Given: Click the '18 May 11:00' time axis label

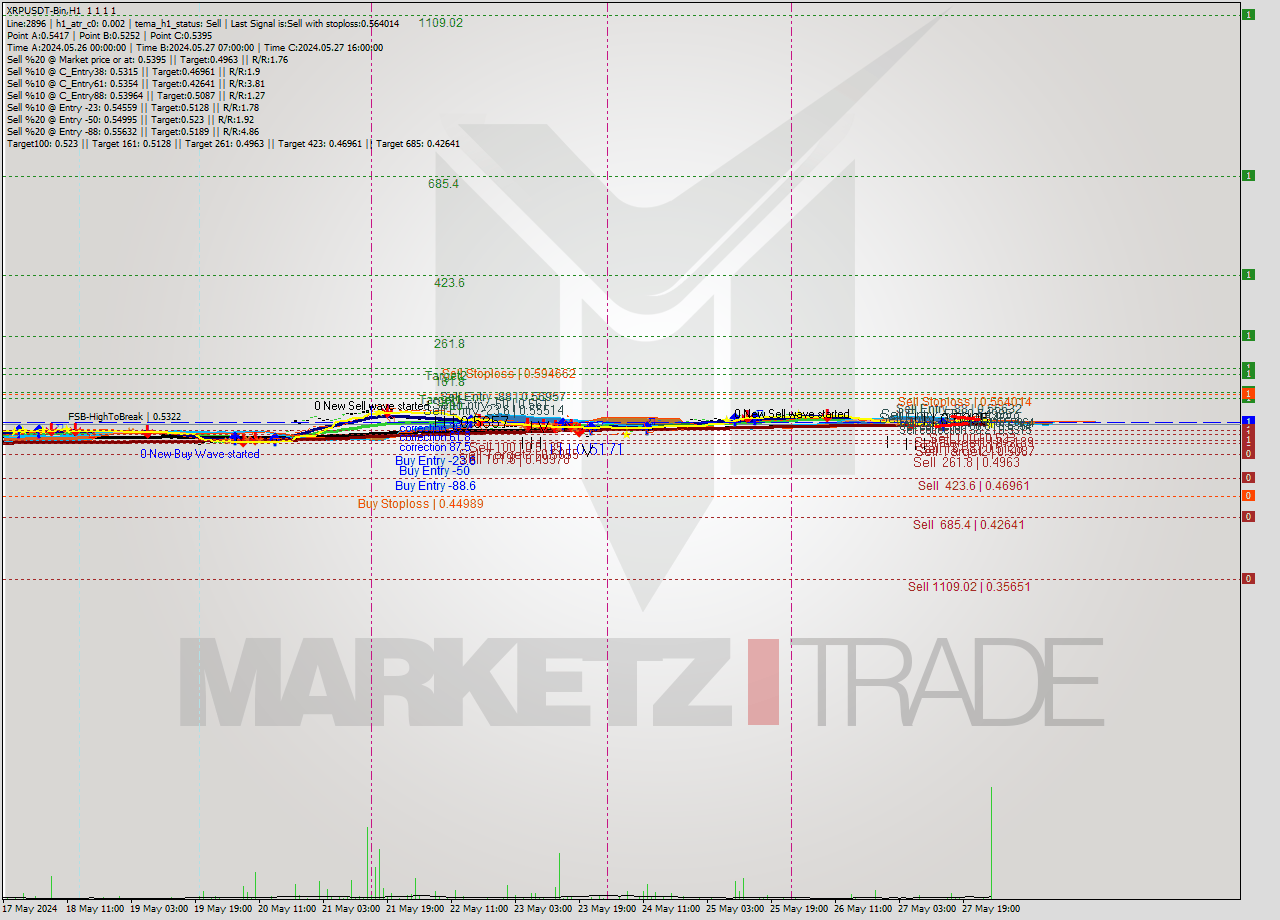Looking at the screenshot, I should point(95,909).
